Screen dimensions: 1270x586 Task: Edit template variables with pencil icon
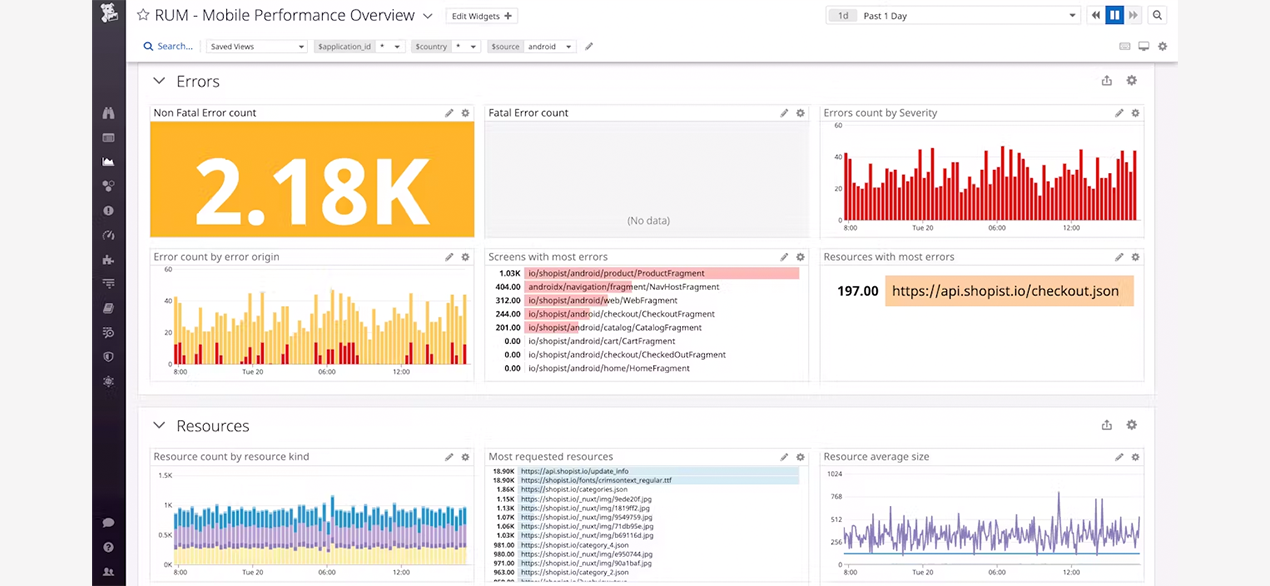point(589,47)
